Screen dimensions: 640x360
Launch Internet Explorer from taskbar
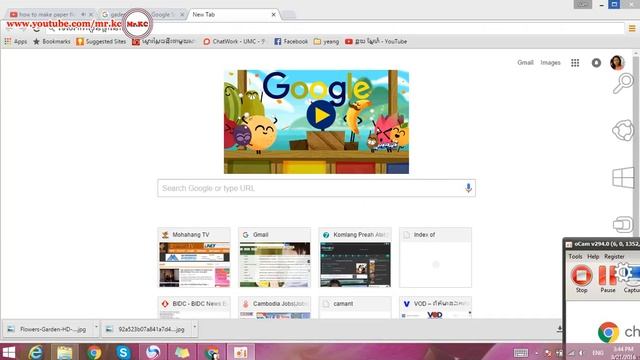pos(36,352)
